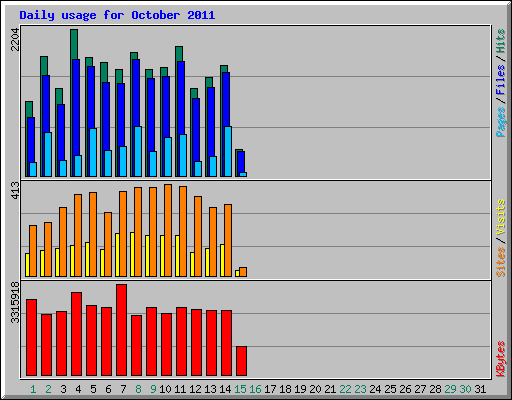Click day label 19 on the x-axis
The height and width of the screenshot is (400, 512).
pos(300,389)
